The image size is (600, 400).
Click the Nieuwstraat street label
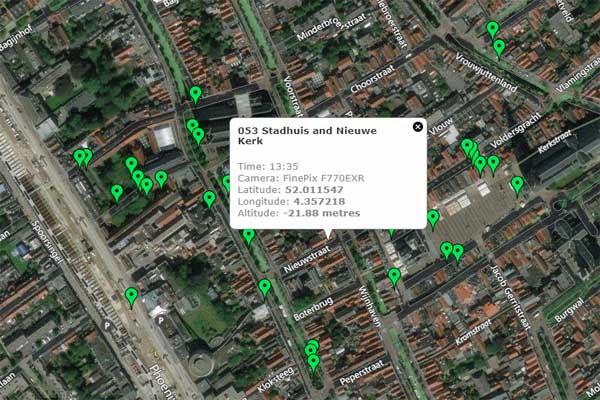[306, 260]
